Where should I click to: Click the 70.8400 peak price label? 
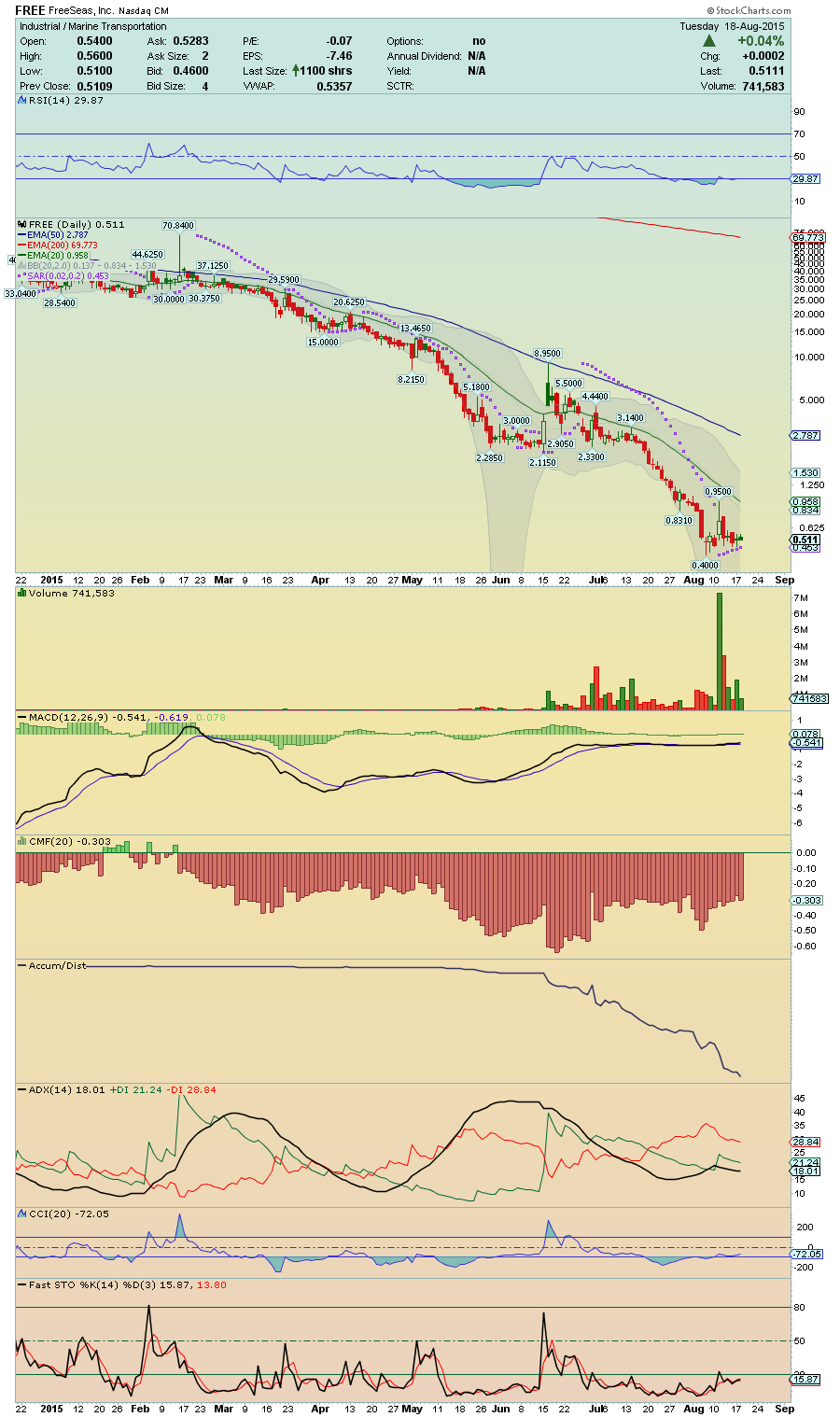coord(177,226)
